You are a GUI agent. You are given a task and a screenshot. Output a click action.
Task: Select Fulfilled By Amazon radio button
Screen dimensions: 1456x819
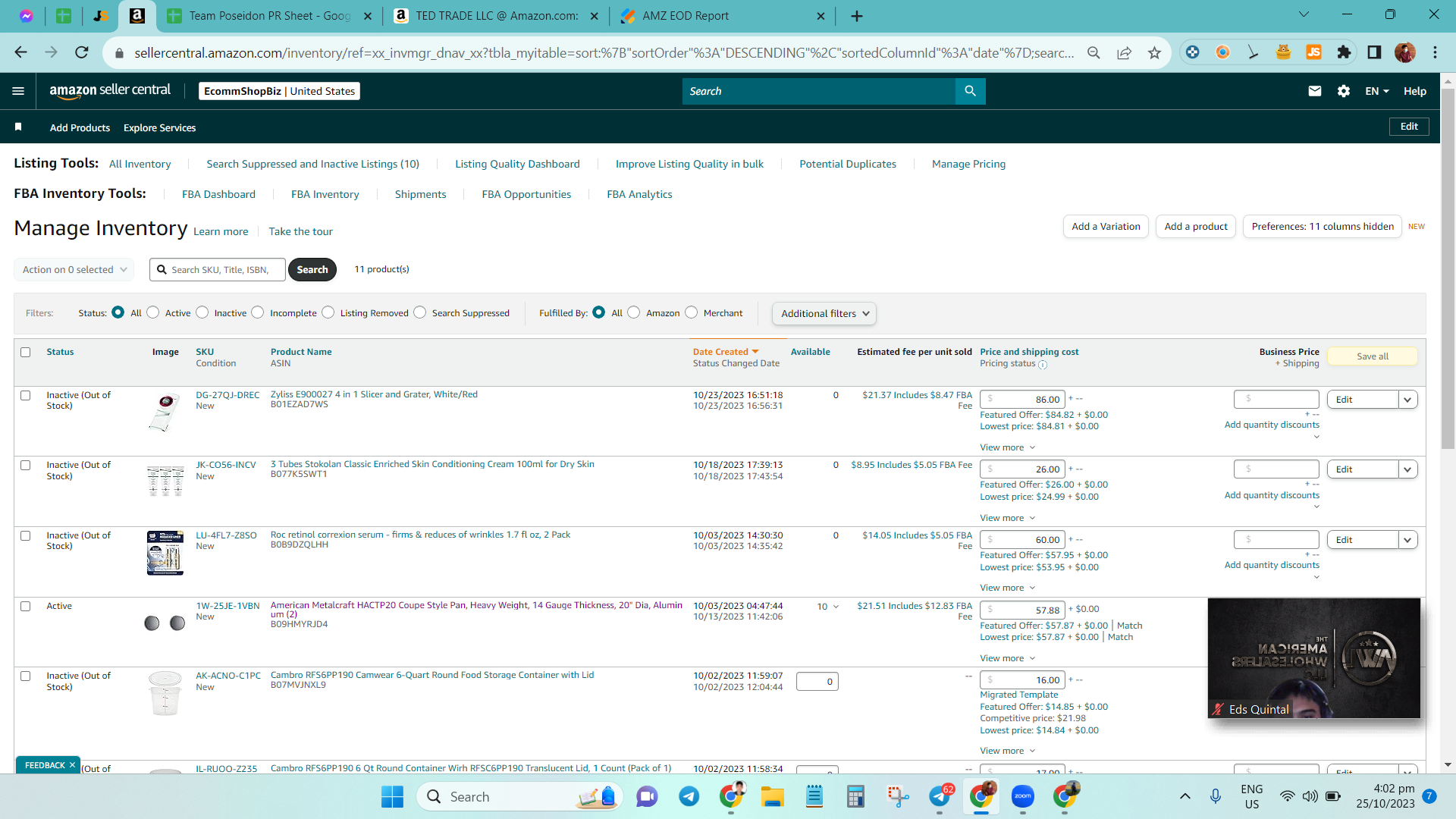[x=634, y=312]
